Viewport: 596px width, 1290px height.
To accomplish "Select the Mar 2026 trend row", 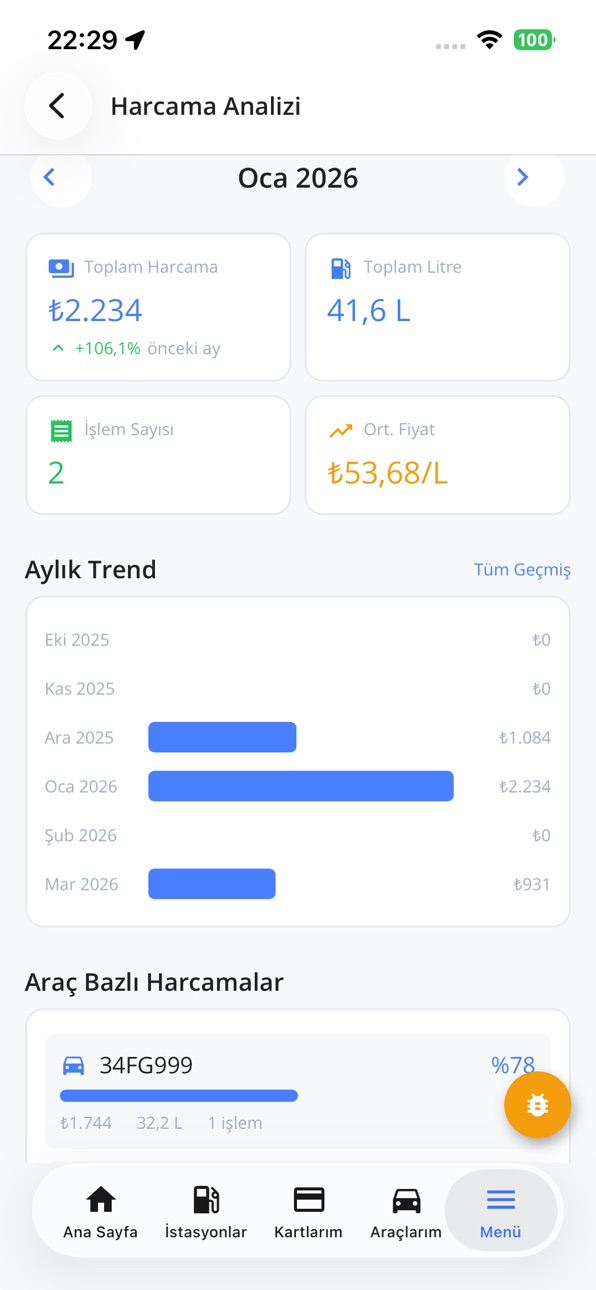I will point(298,884).
